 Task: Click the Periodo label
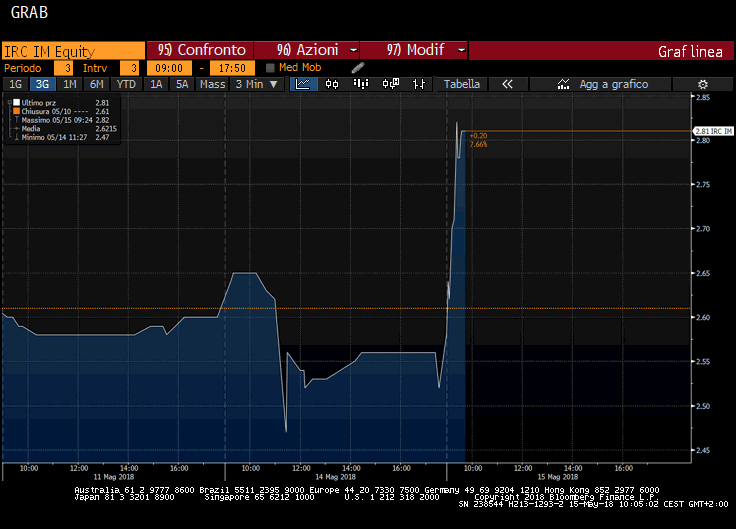pos(23,68)
